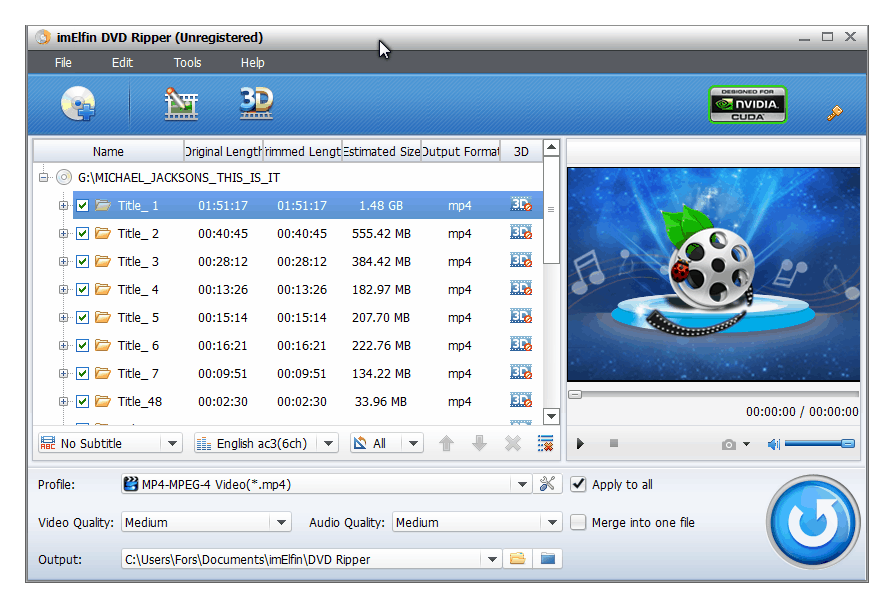
Task: Mute audio with the speaker icon
Action: point(773,444)
